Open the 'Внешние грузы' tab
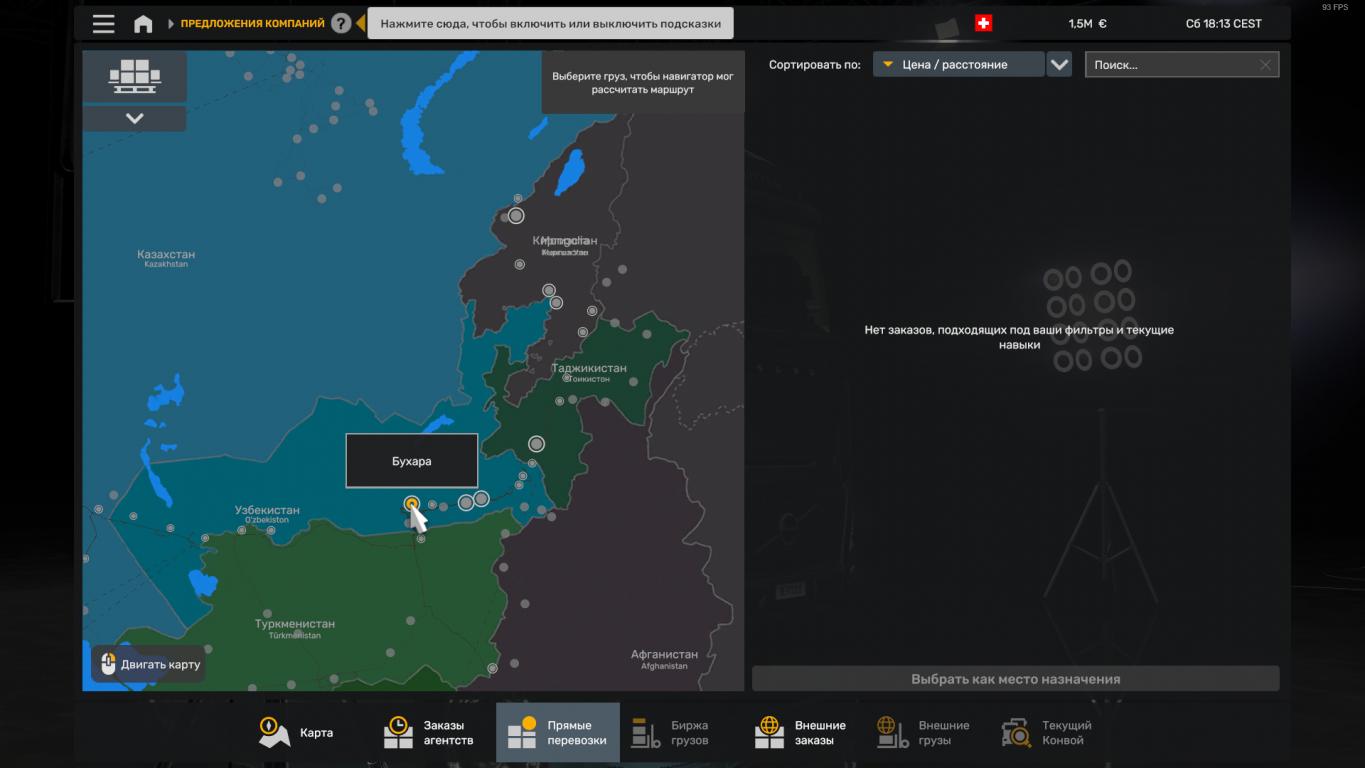The height and width of the screenshot is (768, 1365). [924, 733]
